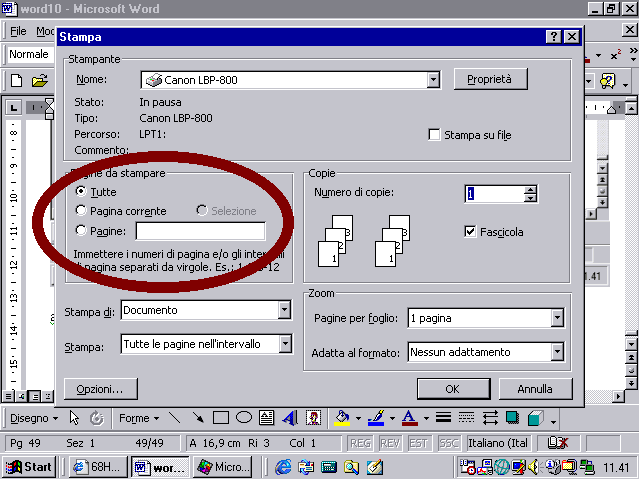Click the Numero di copie field
The height and width of the screenshot is (479, 639).
pyautogui.click(x=494, y=194)
